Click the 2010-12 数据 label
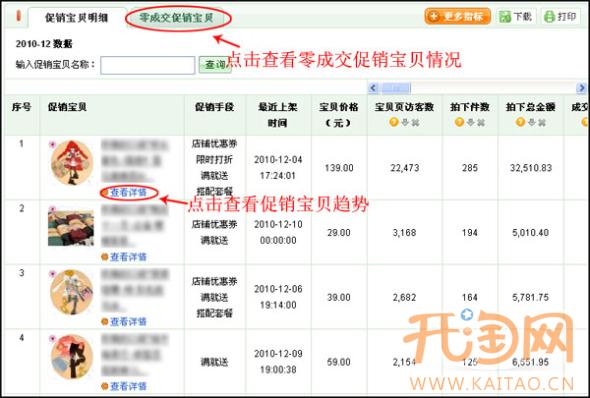Screen dimensions: 590x398 [x=44, y=44]
